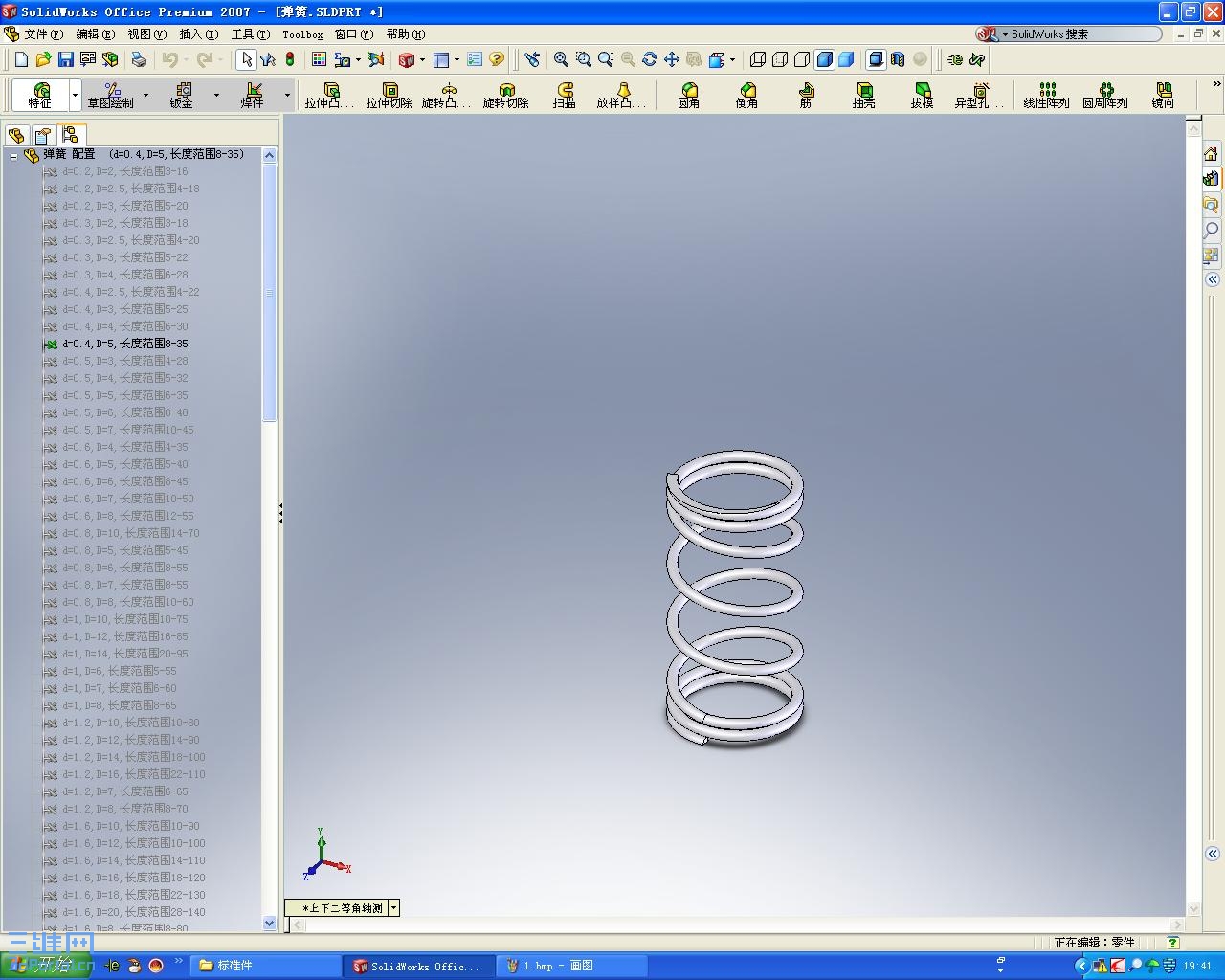Switch display to Wireframe mode

pyautogui.click(x=758, y=59)
